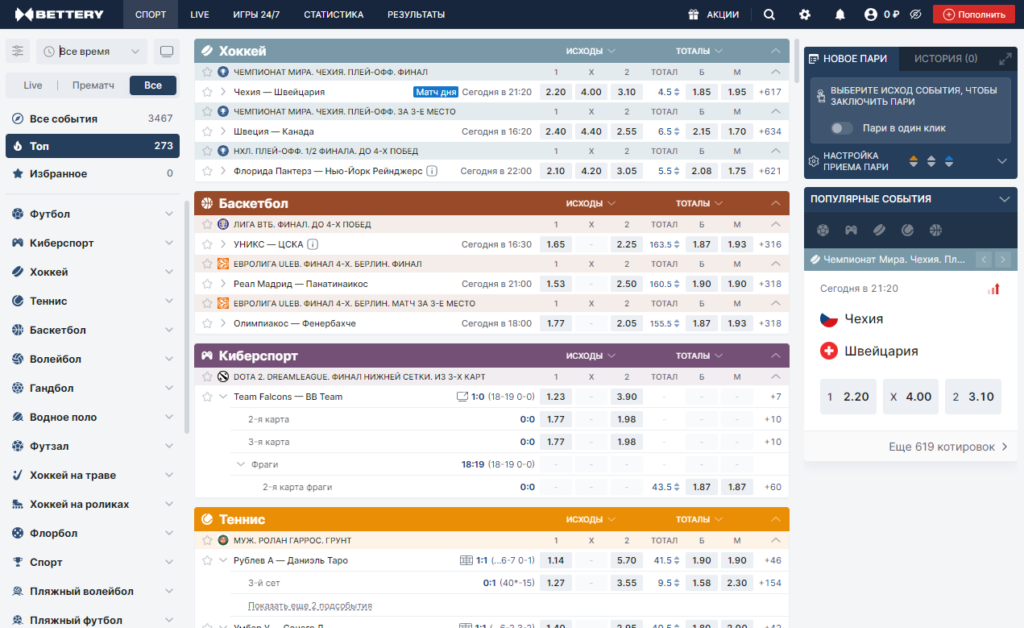The image size is (1024, 628).
Task: Click the filter sliders icon in sidebar
Action: coord(18,51)
